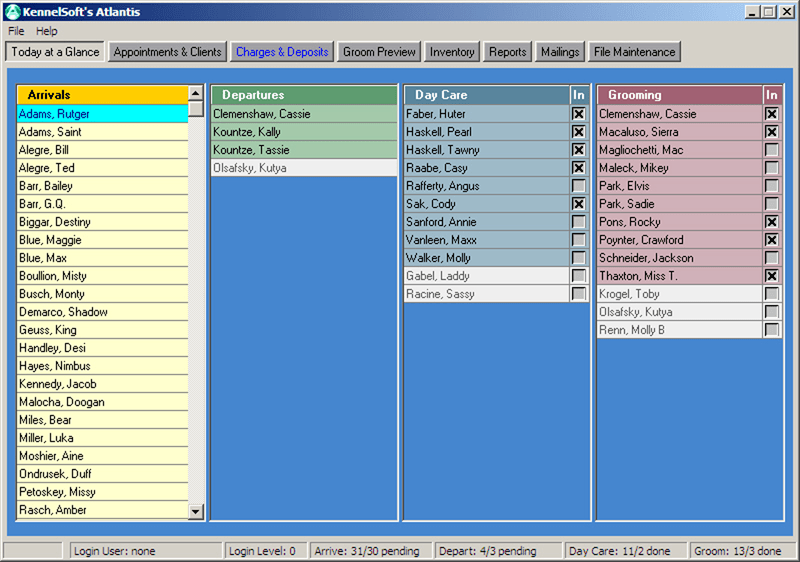Select Demarco, Shadow in Arrivals
The height and width of the screenshot is (562, 800).
pos(103,312)
